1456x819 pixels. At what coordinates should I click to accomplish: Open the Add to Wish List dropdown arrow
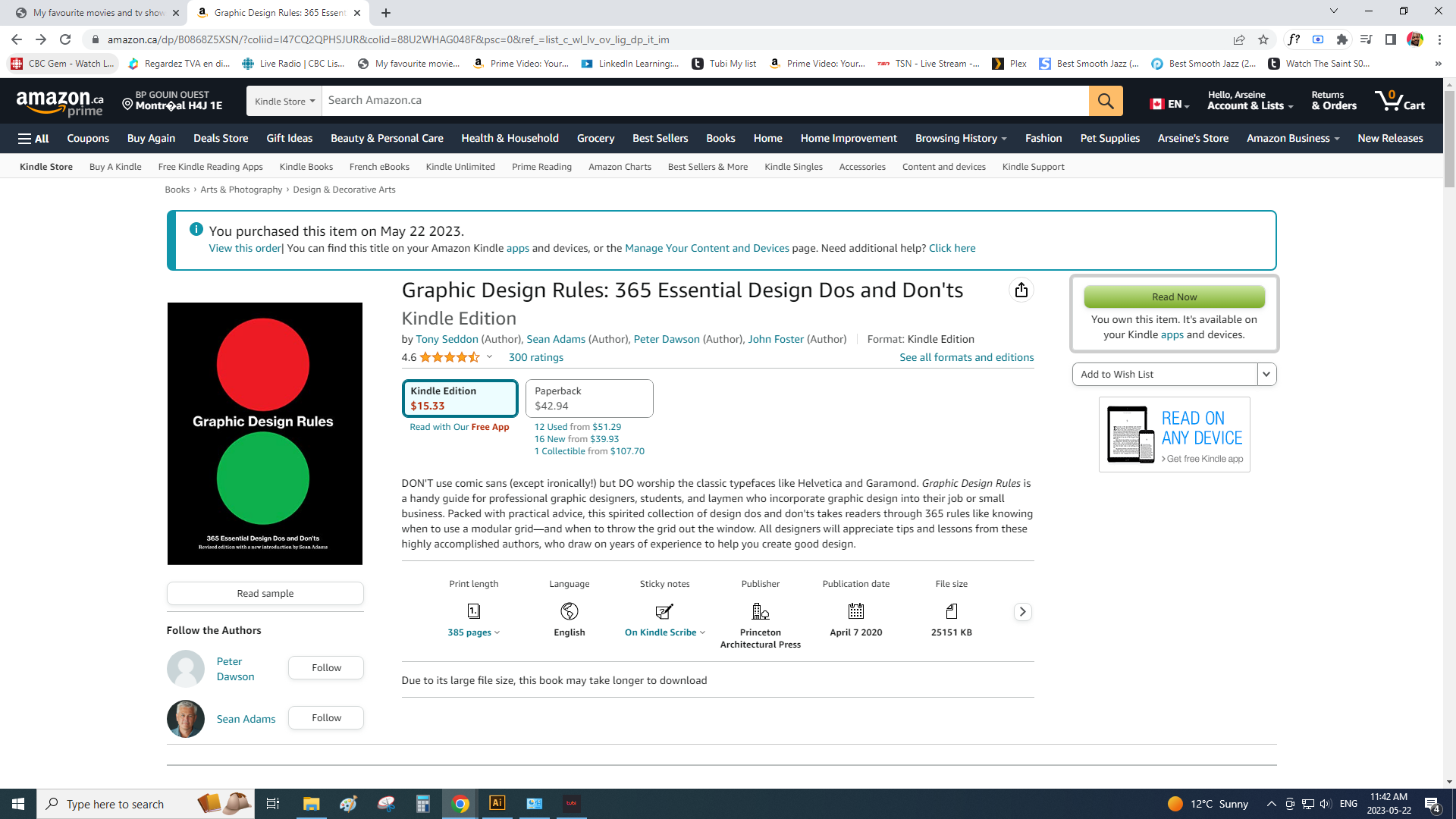tap(1266, 374)
